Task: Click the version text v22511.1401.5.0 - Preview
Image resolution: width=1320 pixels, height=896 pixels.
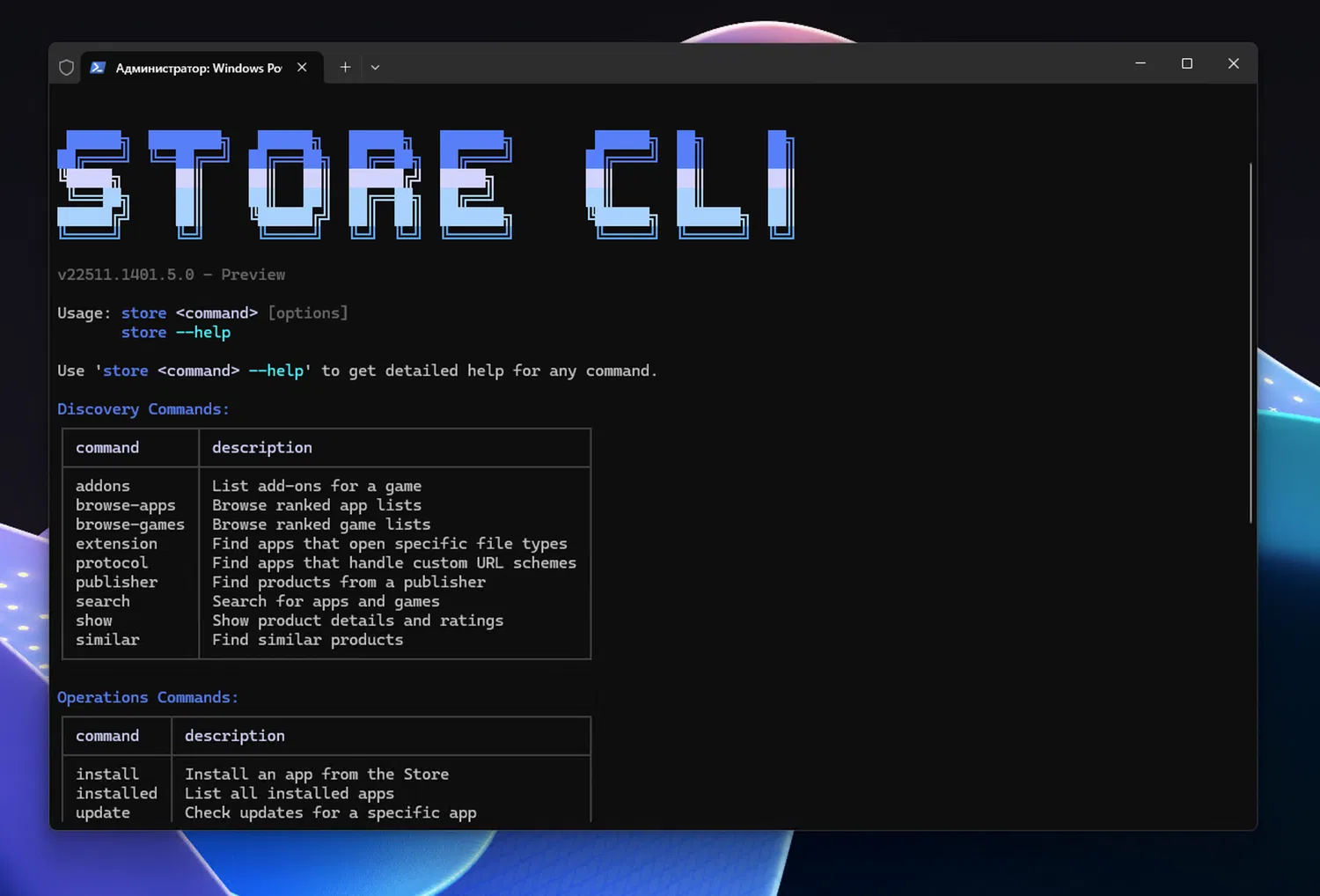Action: (171, 274)
